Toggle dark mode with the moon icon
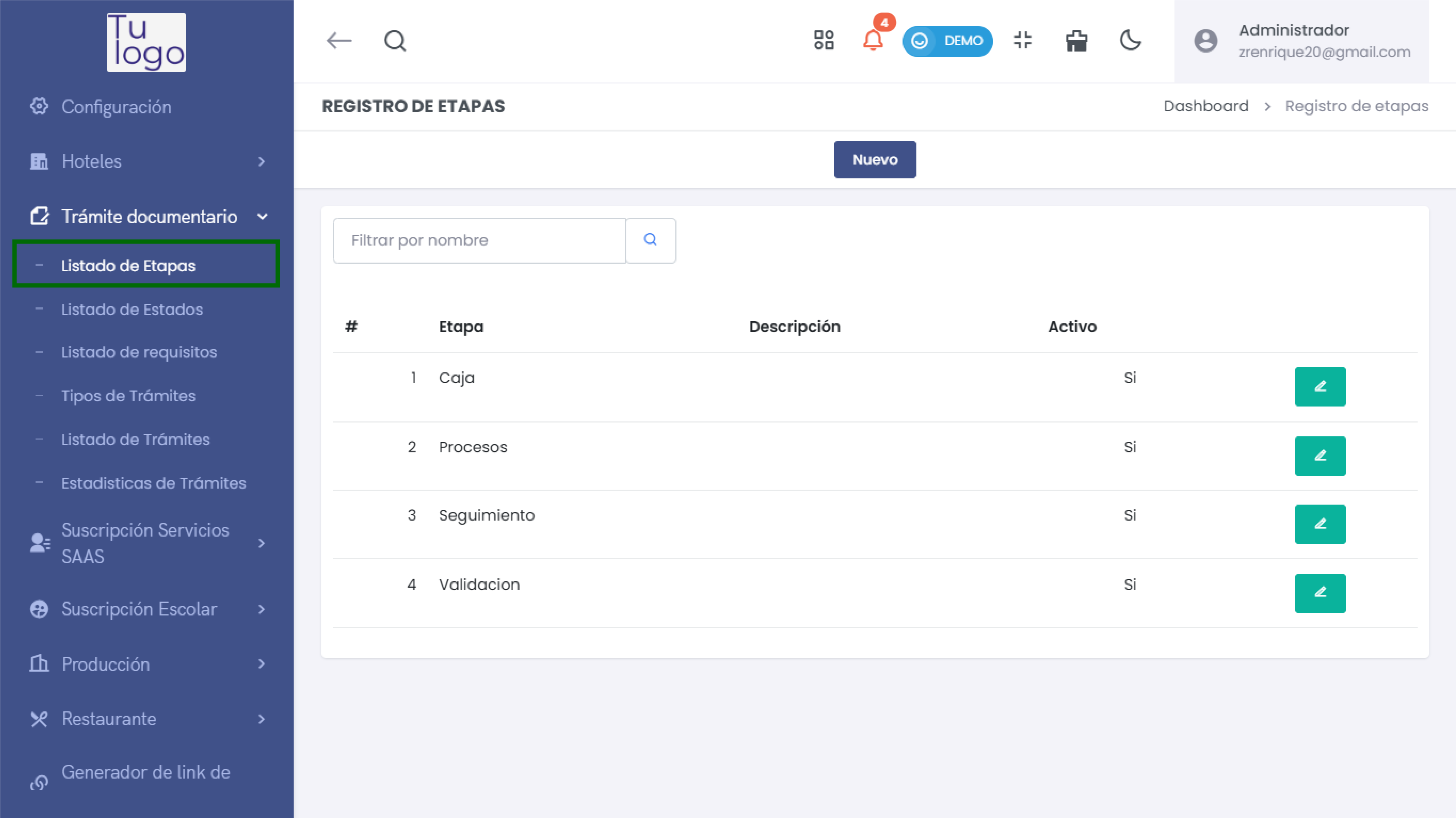This screenshot has width=1456, height=818. pyautogui.click(x=1130, y=41)
